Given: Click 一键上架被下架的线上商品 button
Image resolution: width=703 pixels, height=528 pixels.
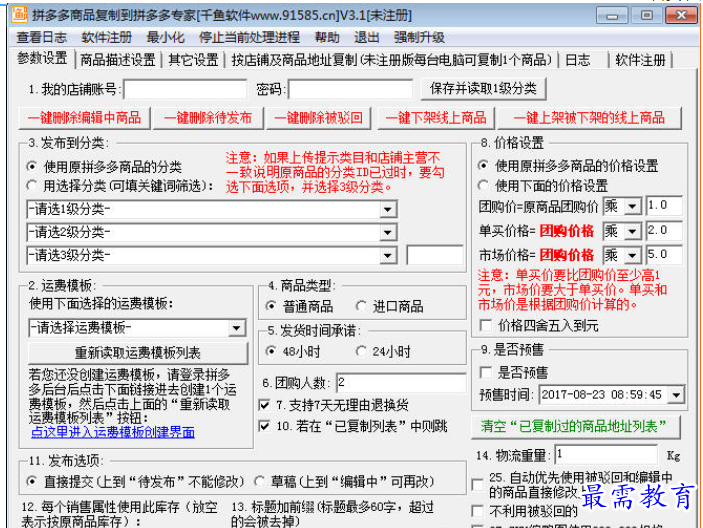Looking at the screenshot, I should point(590,118).
